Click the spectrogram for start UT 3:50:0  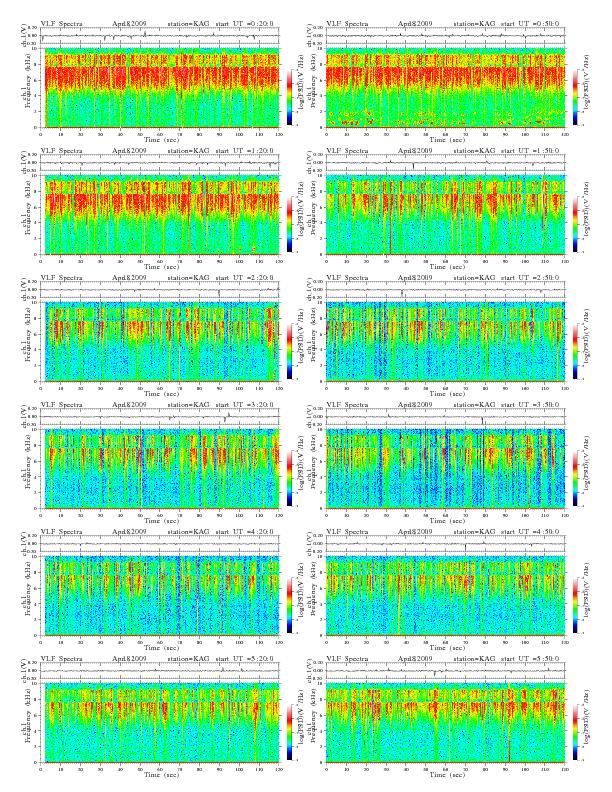[x=445, y=469]
